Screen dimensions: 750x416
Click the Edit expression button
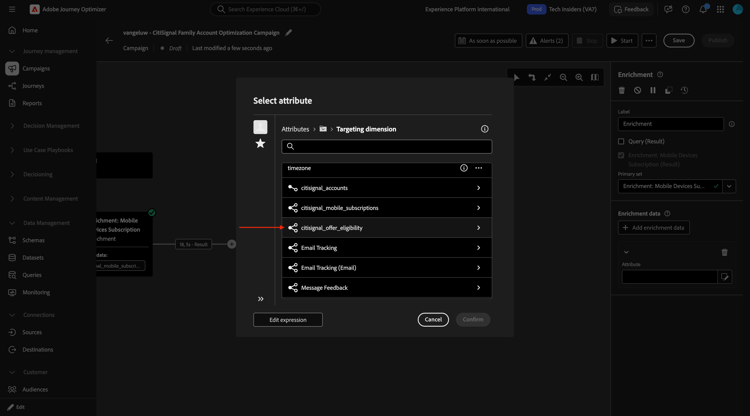[x=287, y=320]
